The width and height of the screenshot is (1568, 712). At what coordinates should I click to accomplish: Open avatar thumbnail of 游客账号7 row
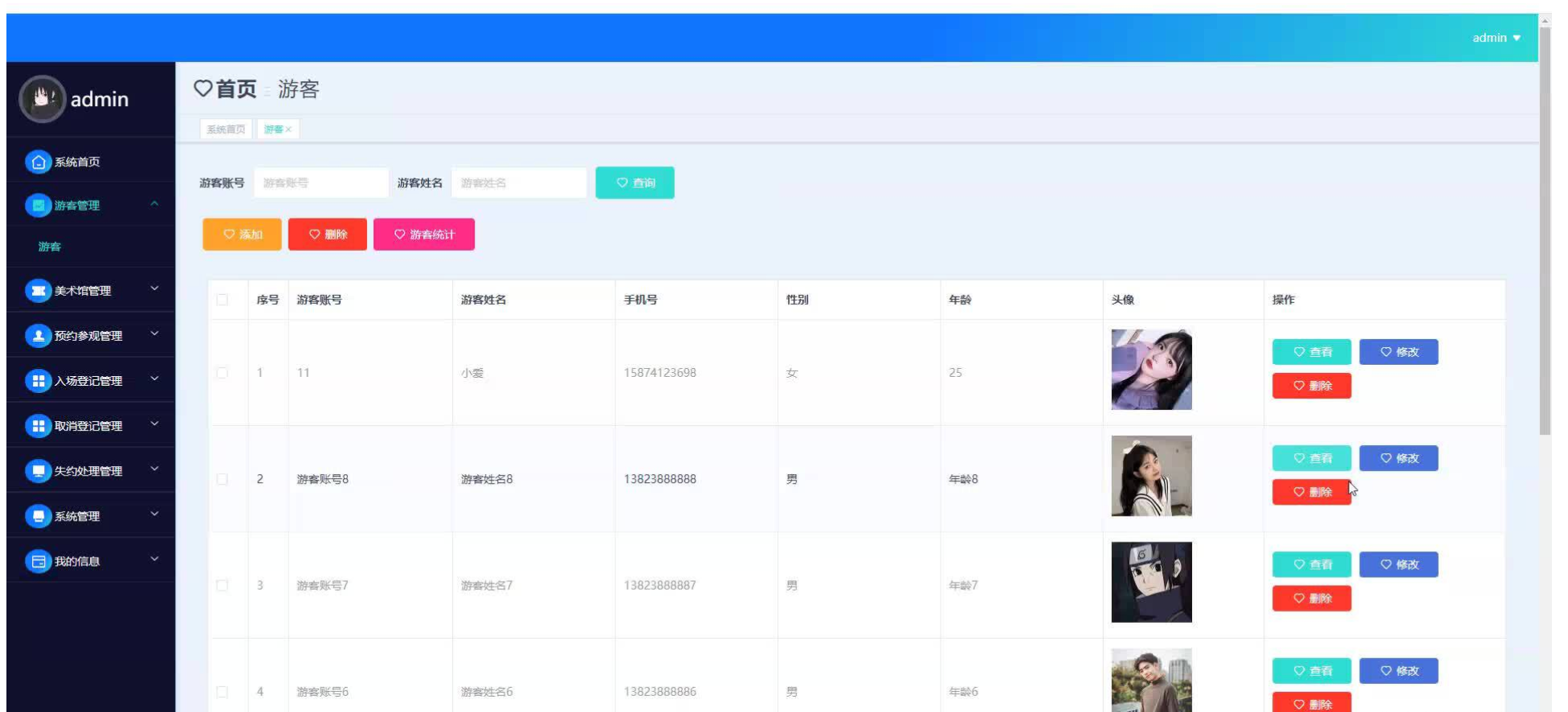1151,582
